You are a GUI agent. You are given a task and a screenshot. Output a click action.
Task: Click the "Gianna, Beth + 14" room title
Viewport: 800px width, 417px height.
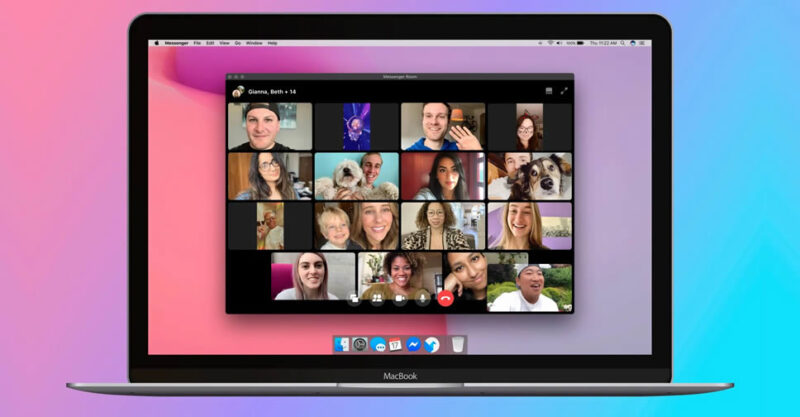pyautogui.click(x=274, y=91)
